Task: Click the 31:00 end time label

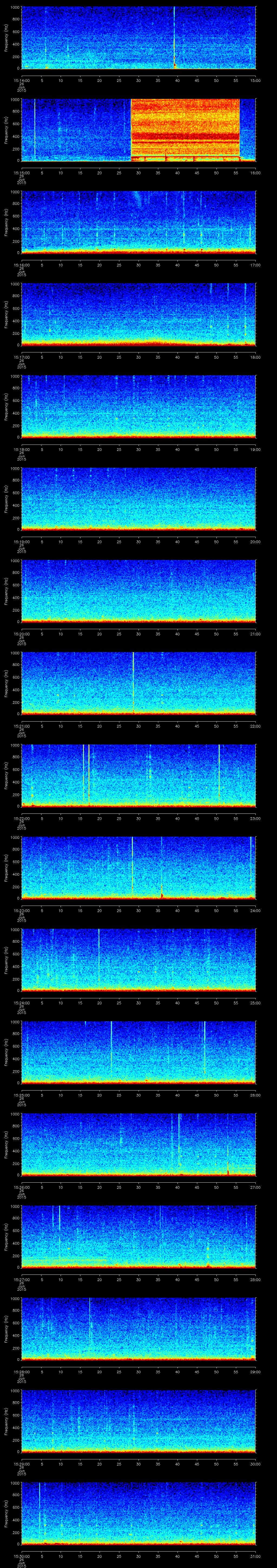Action: (255, 1556)
